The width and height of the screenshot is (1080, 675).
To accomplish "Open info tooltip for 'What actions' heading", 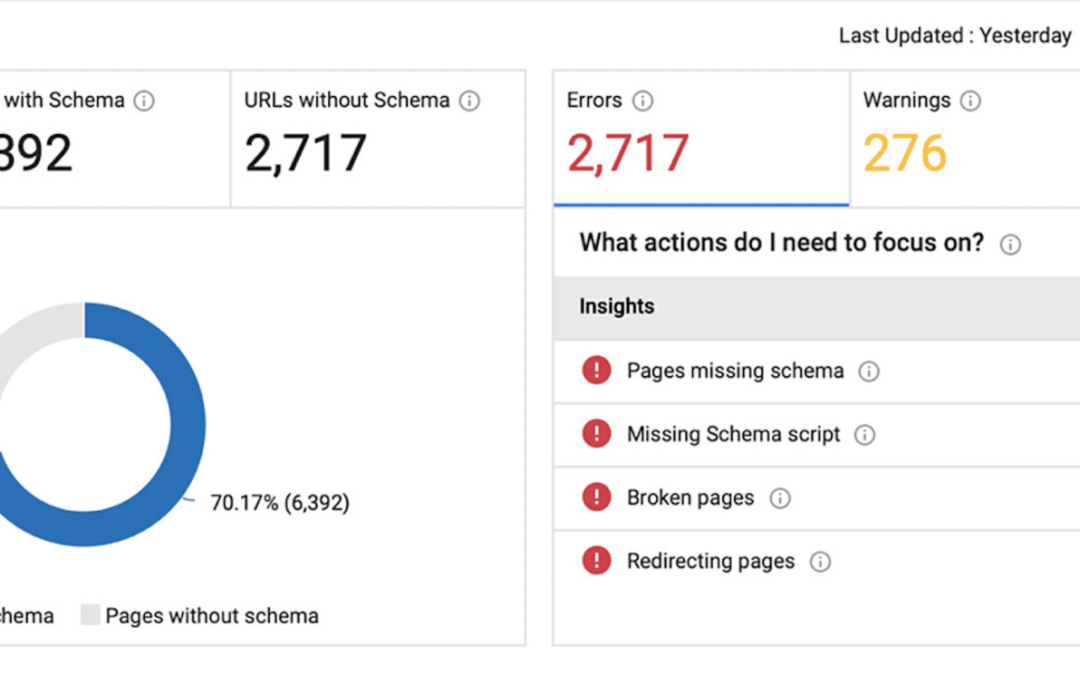I will pyautogui.click(x=1010, y=245).
